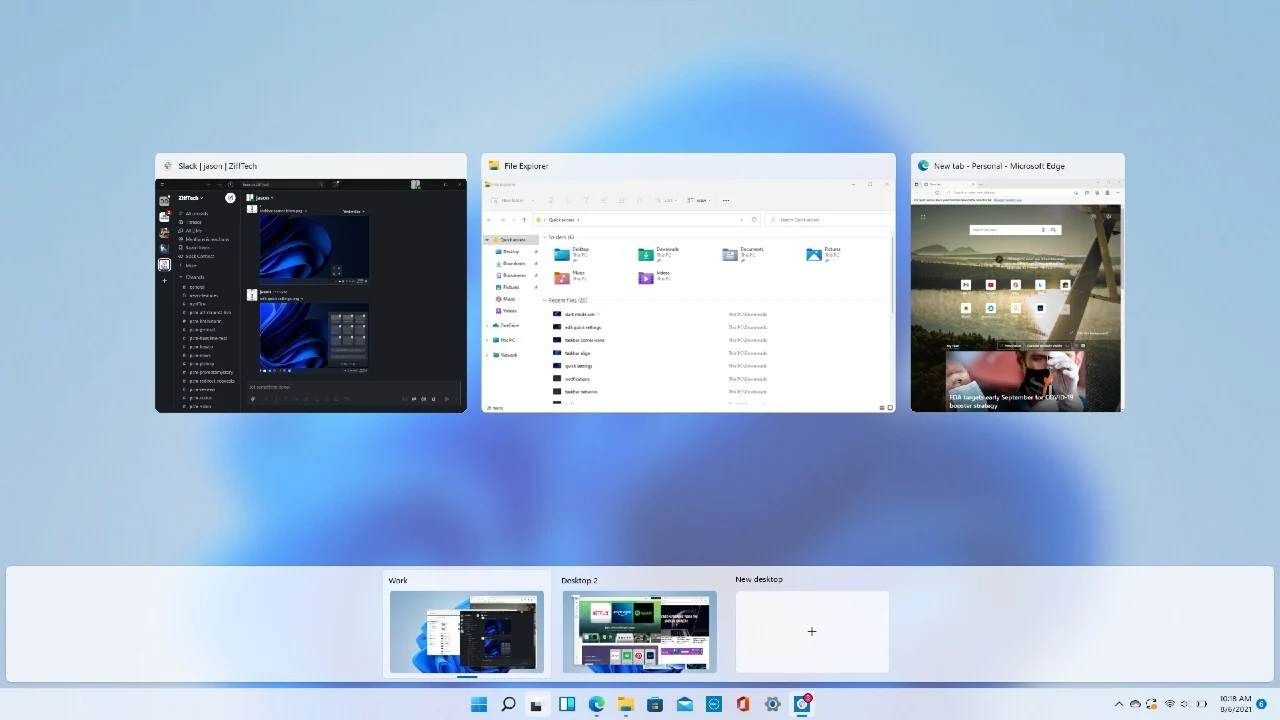Switch to the Desktop 2 thumbnail
The height and width of the screenshot is (720, 1280).
(x=639, y=631)
